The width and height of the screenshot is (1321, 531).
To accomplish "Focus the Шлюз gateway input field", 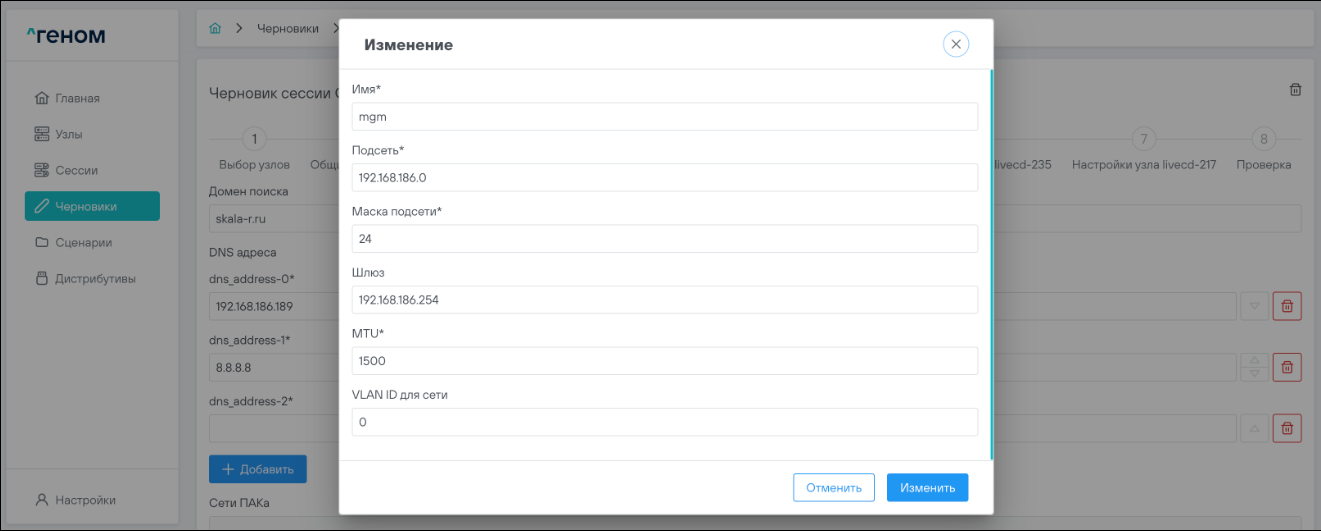I will point(664,300).
